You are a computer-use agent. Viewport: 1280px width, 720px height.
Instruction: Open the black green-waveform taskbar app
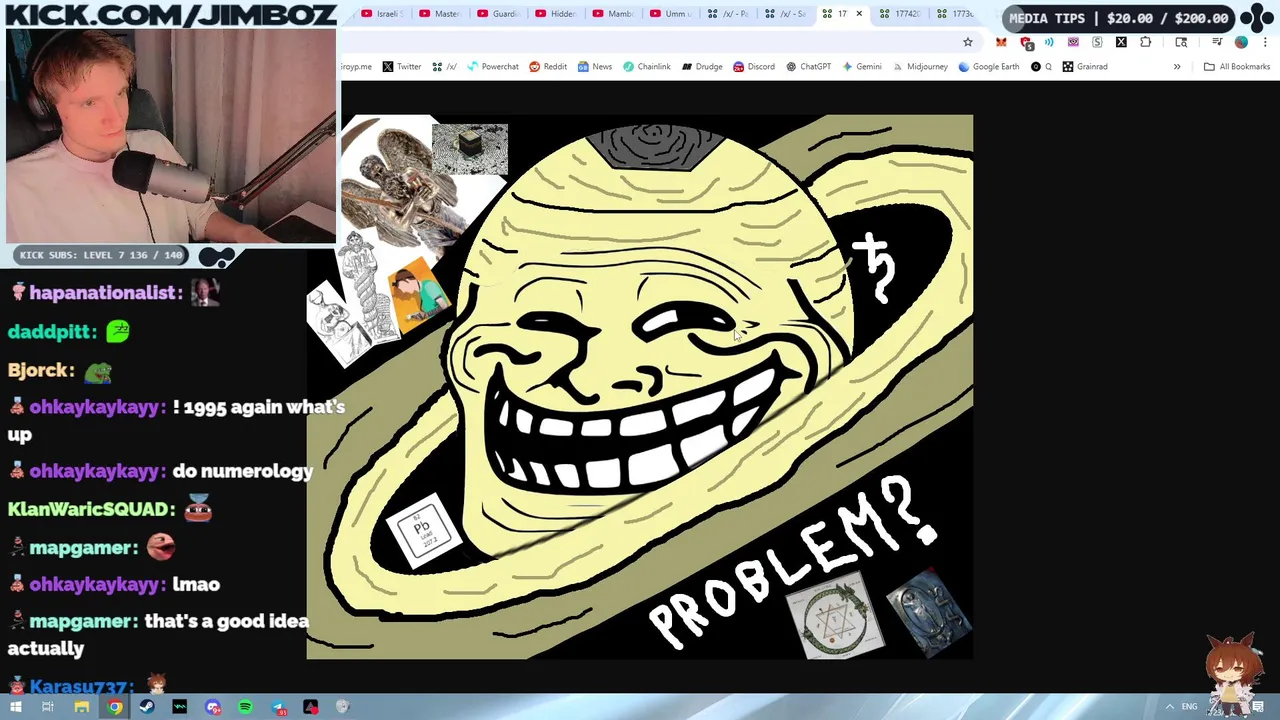[x=180, y=707]
